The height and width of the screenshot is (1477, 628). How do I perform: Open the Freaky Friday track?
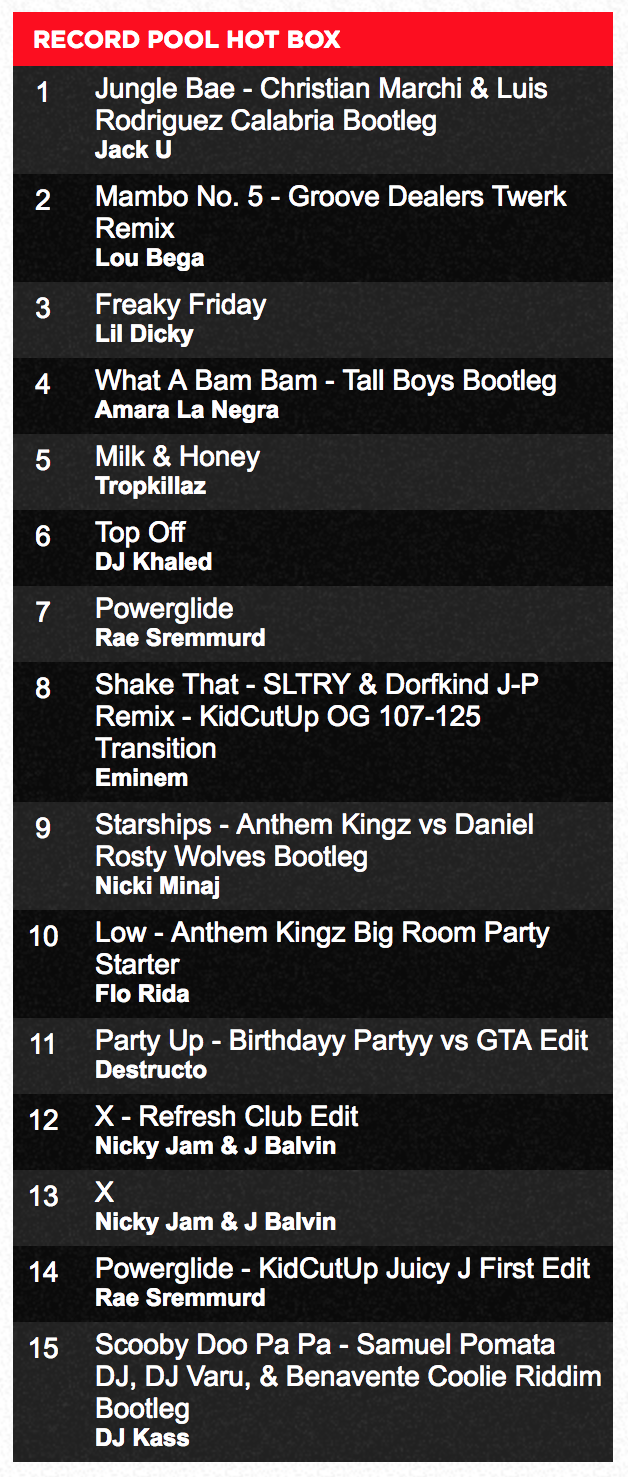click(181, 305)
